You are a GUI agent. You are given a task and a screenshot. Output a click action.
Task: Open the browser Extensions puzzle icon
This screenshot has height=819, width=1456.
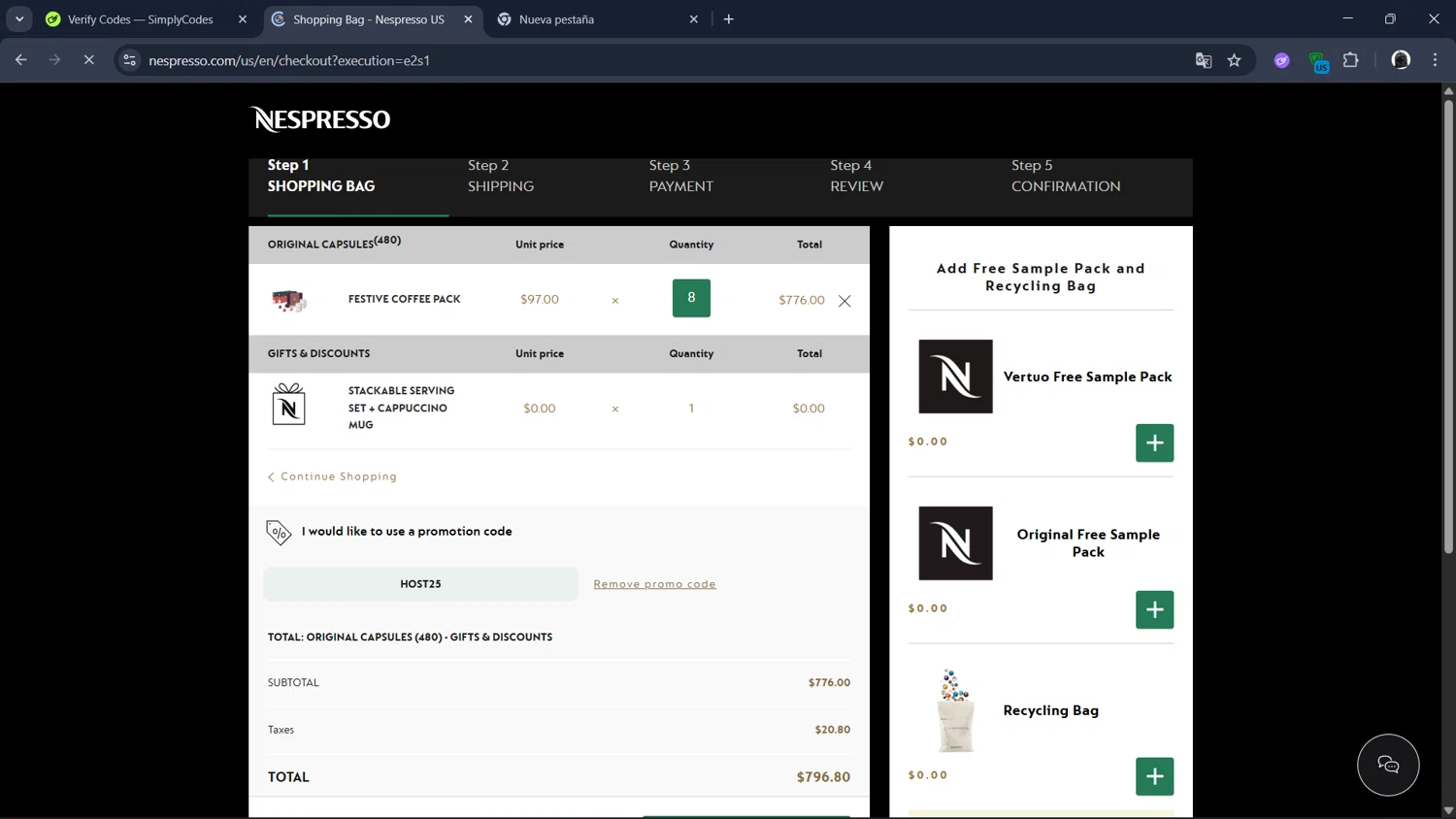pyautogui.click(x=1350, y=60)
